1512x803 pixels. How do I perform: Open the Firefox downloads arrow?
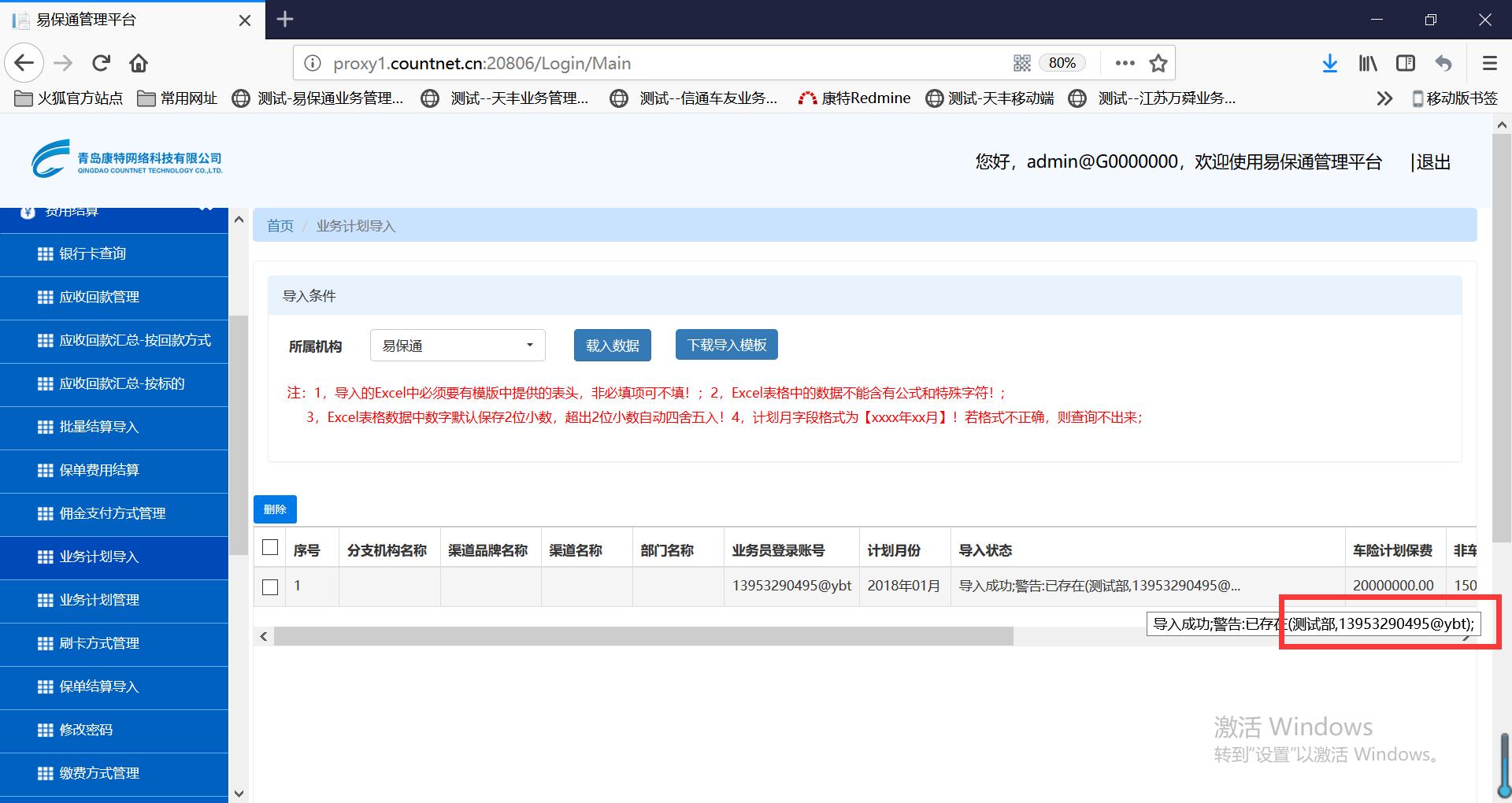click(1329, 63)
